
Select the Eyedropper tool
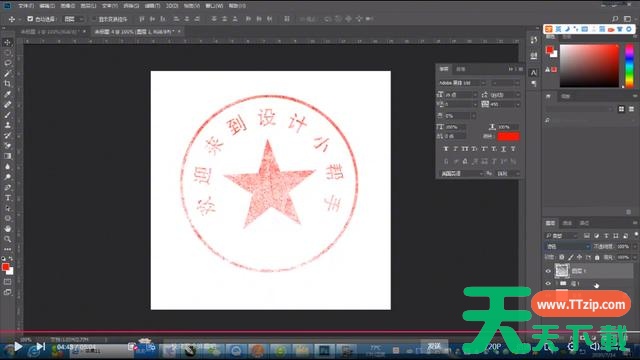[x=8, y=94]
